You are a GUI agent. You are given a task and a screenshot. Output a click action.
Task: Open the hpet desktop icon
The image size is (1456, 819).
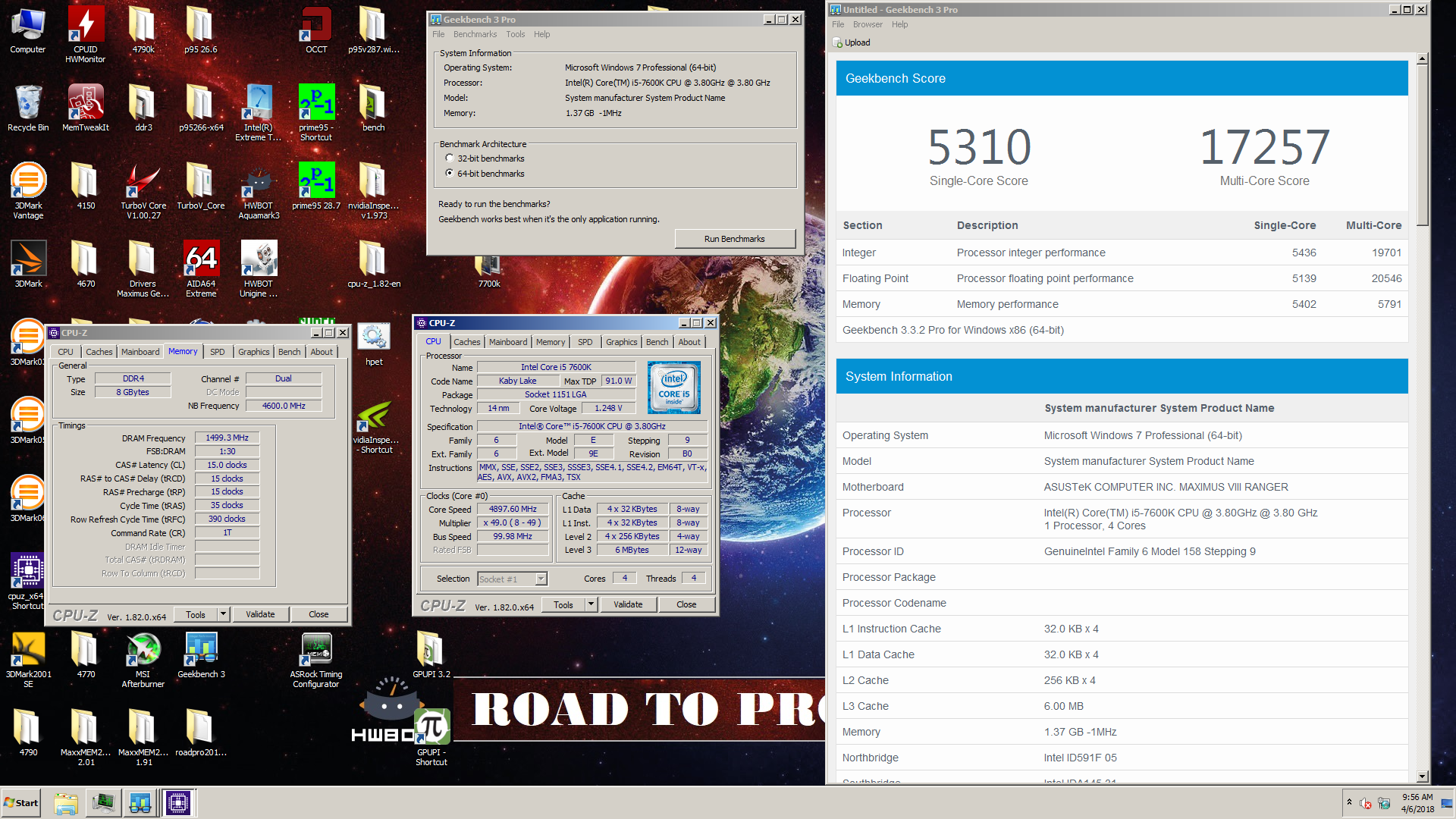pyautogui.click(x=374, y=344)
